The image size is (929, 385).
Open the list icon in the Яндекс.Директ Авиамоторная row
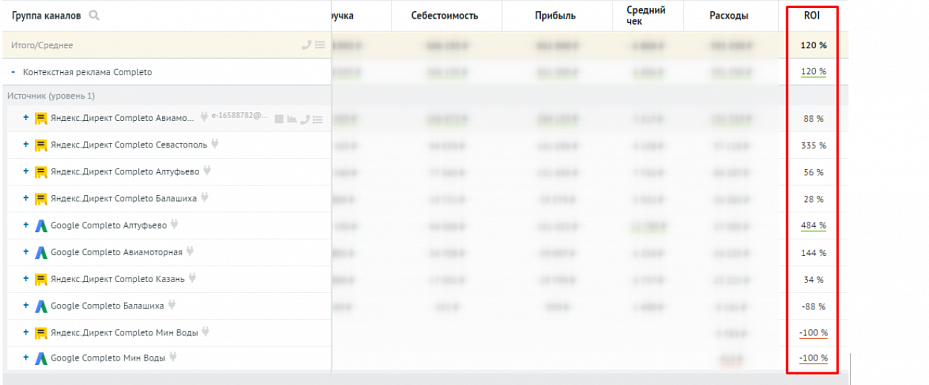click(x=318, y=119)
